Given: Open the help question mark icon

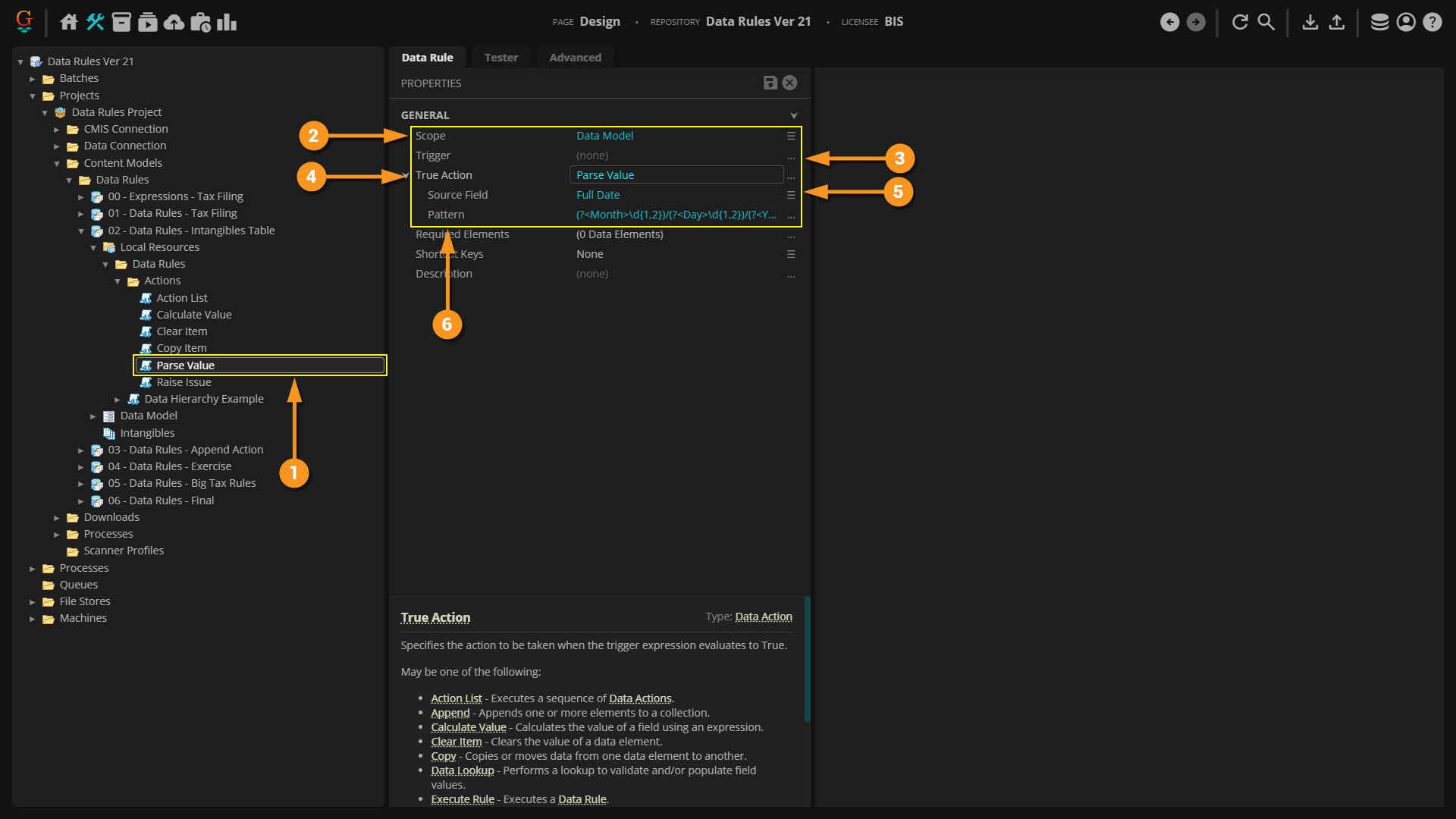Looking at the screenshot, I should tap(1432, 22).
